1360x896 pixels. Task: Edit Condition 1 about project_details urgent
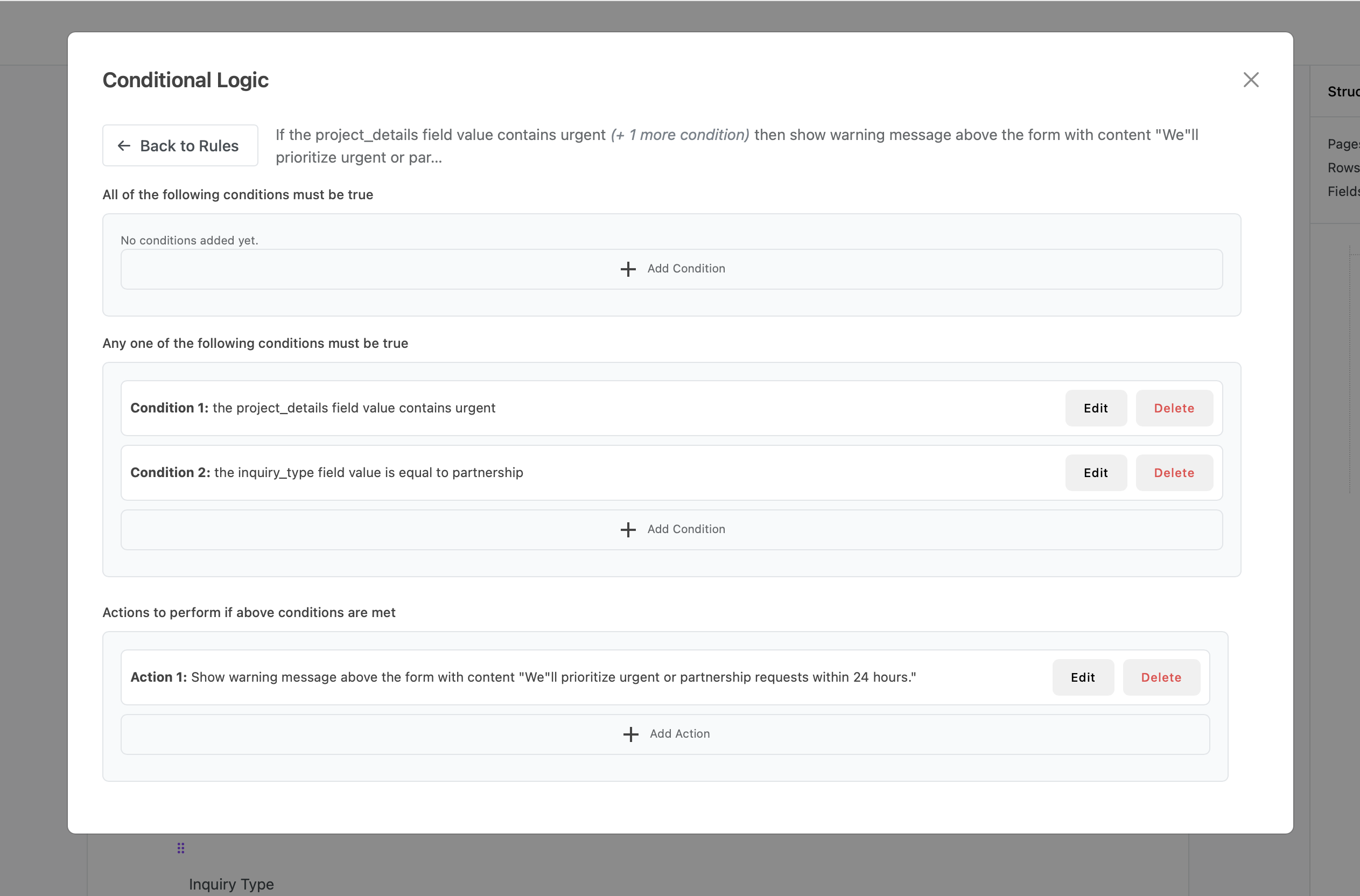1096,408
